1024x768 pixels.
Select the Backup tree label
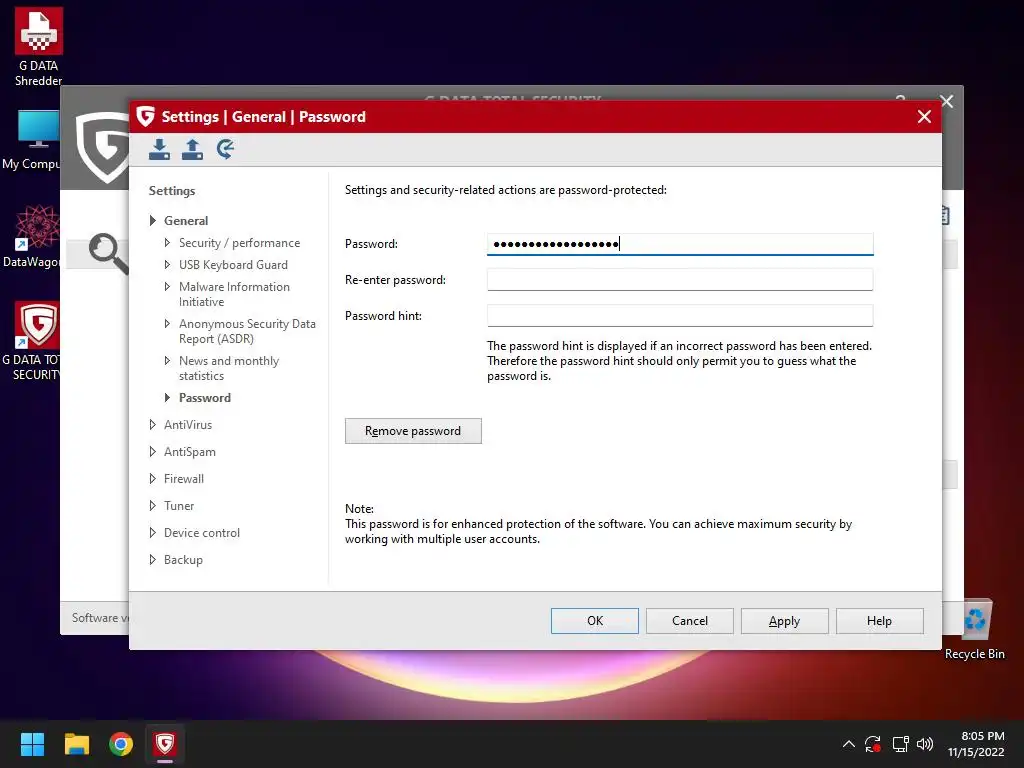coord(183,560)
